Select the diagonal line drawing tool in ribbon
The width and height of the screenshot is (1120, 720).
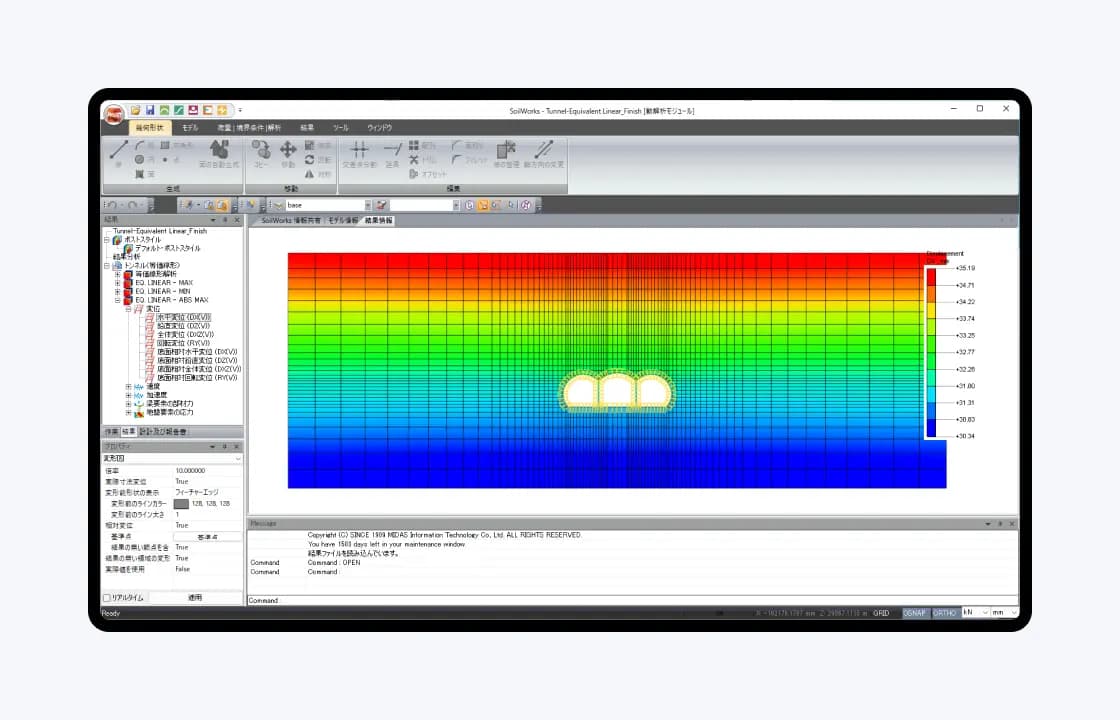pyautogui.click(x=119, y=149)
